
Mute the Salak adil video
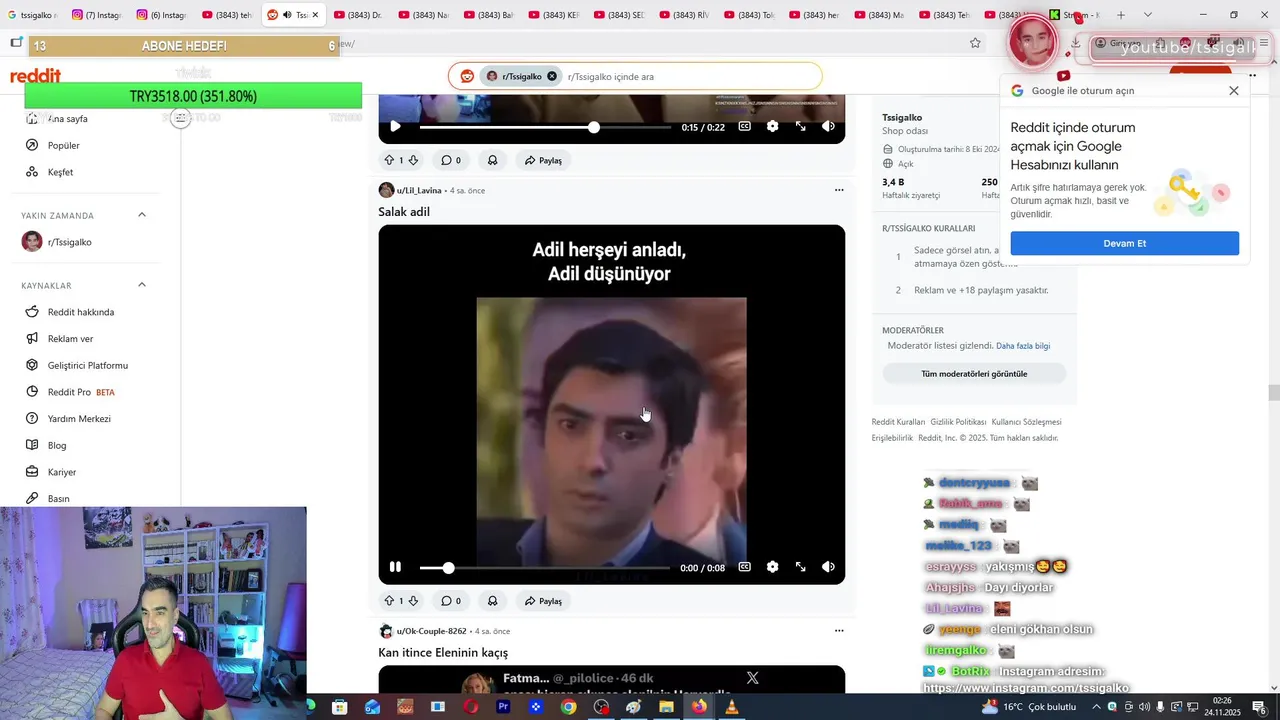pos(828,567)
